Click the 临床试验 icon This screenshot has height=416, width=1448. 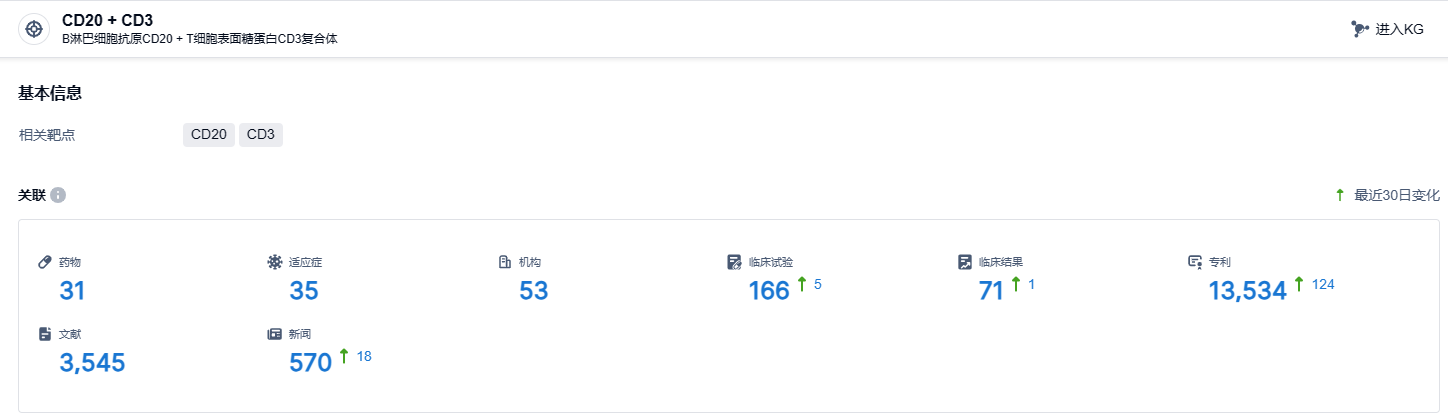[735, 262]
